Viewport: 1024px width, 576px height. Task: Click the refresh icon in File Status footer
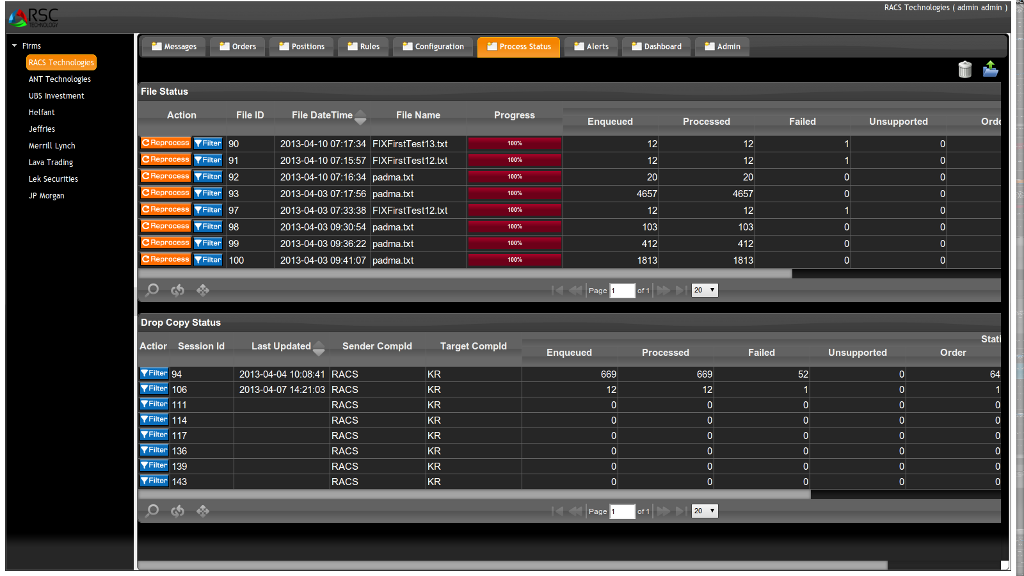coord(178,290)
